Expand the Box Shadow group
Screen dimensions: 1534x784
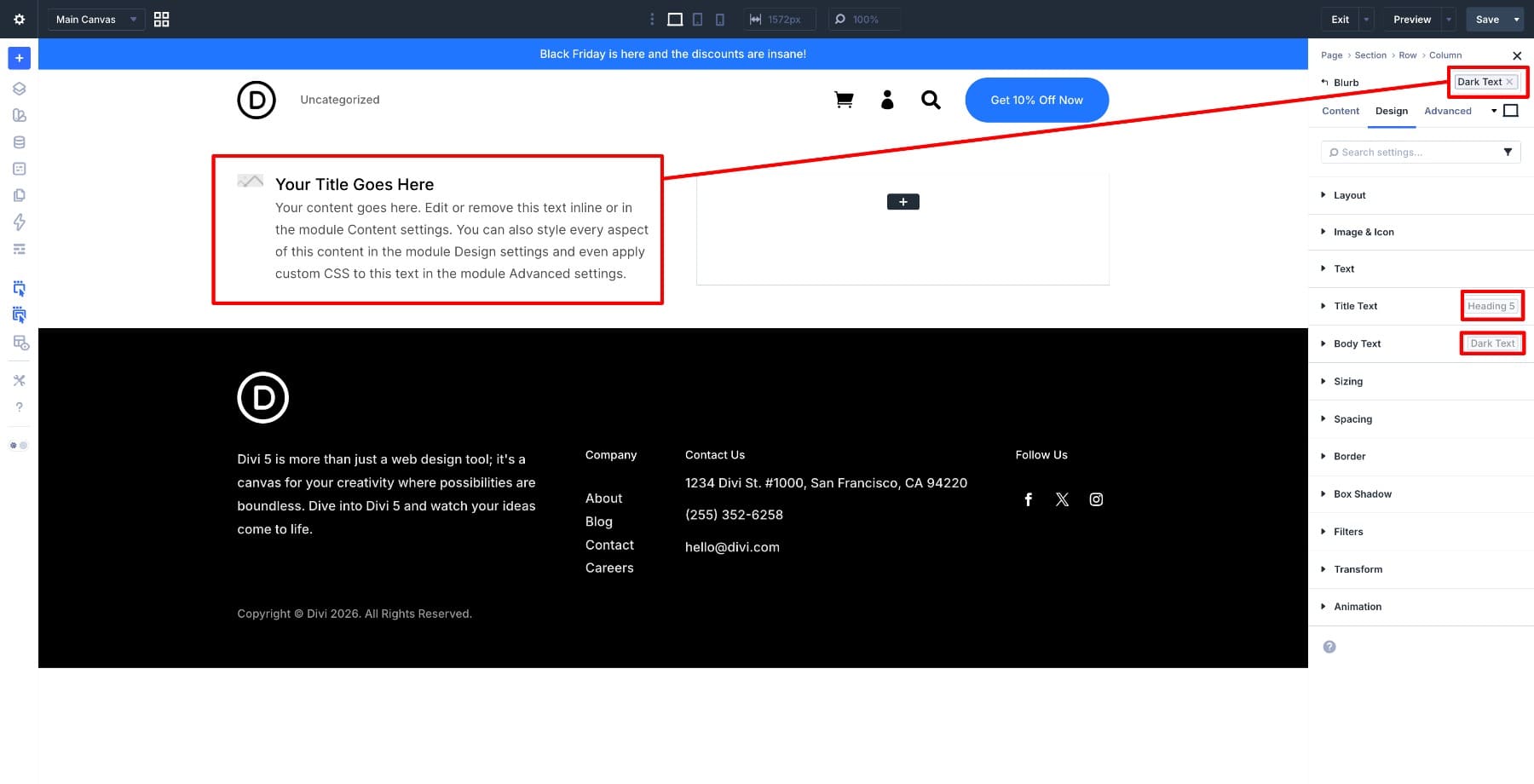tap(1421, 493)
